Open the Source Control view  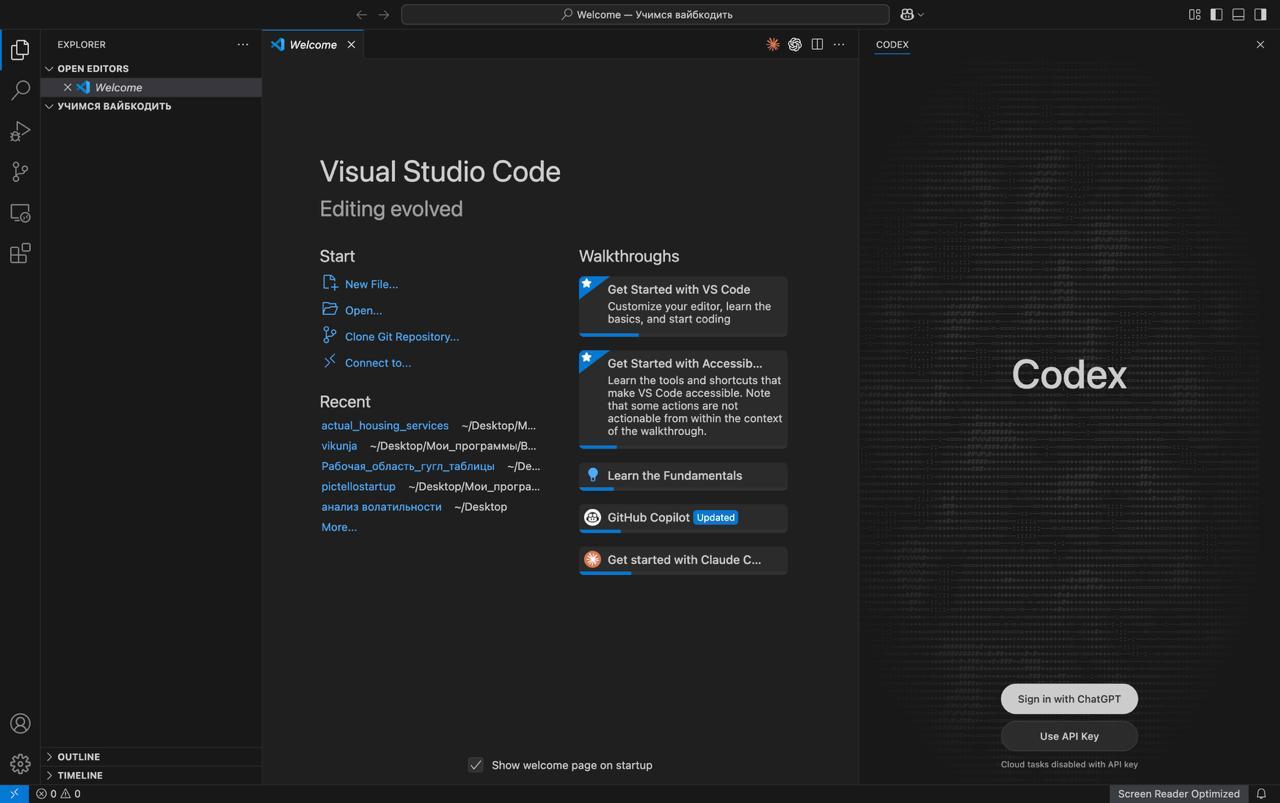pyautogui.click(x=20, y=172)
